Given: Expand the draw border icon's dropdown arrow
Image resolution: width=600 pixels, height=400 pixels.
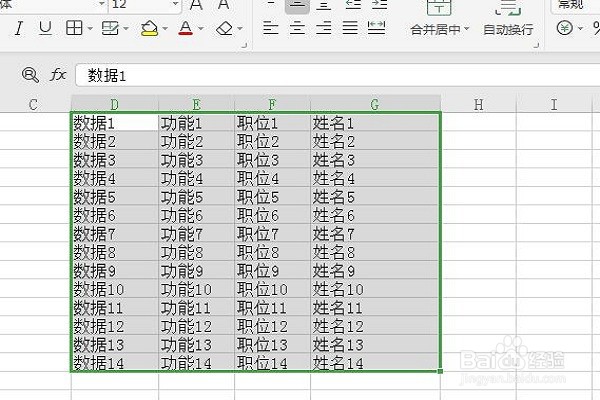Looking at the screenshot, I should click(126, 29).
